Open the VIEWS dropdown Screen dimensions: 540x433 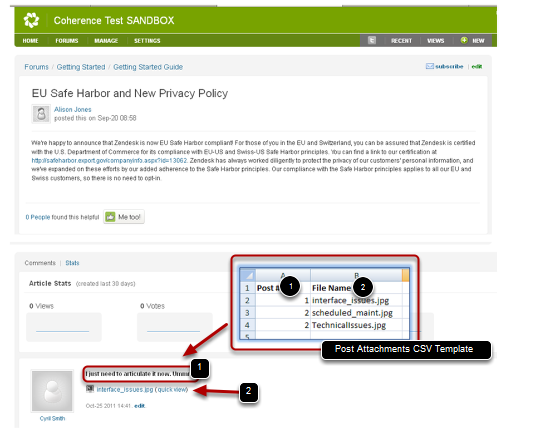pyautogui.click(x=436, y=41)
